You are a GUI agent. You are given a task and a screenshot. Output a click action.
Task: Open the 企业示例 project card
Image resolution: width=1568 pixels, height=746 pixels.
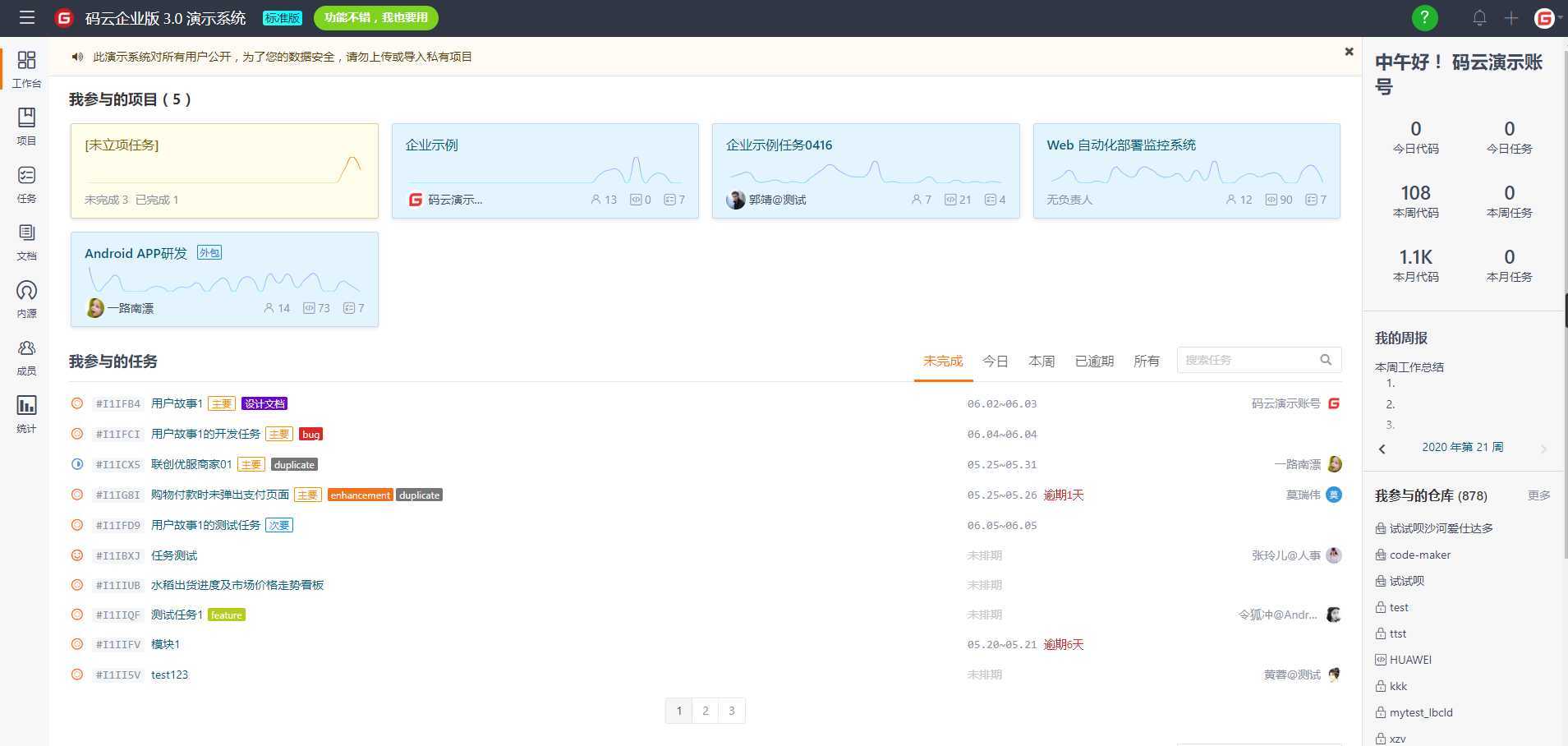coord(545,171)
